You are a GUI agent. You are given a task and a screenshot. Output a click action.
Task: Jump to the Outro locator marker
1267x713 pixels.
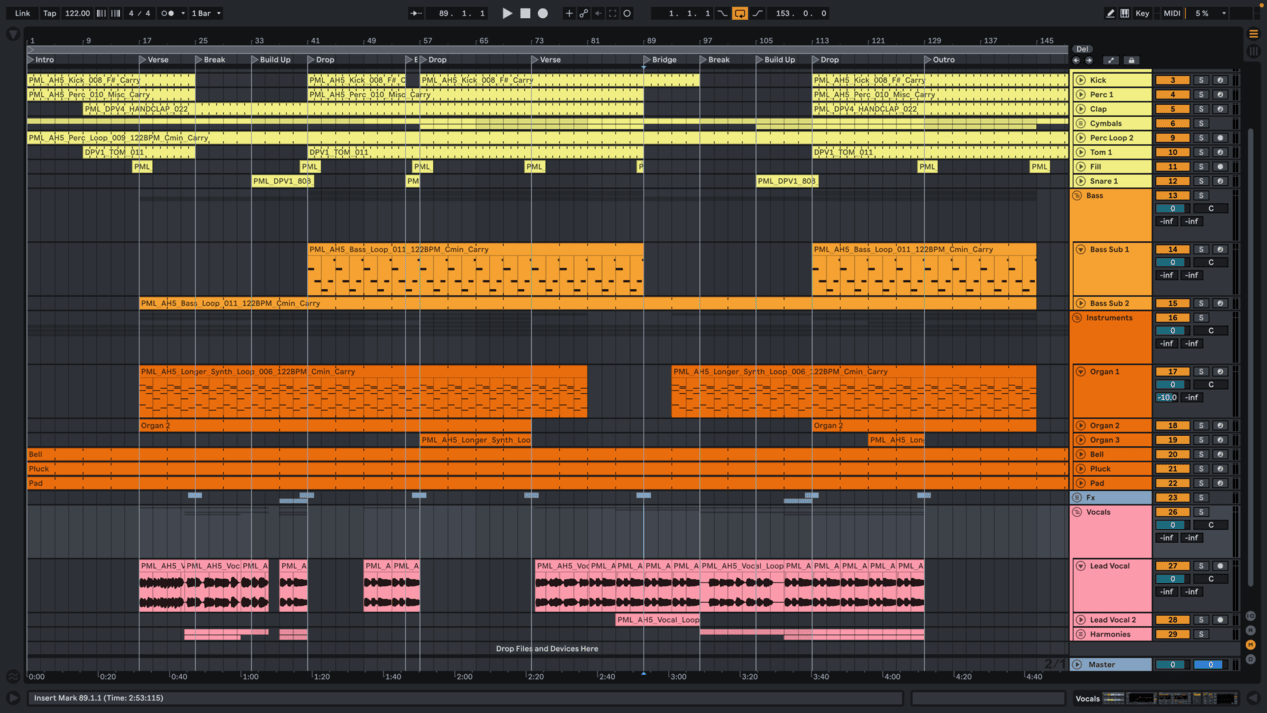(x=928, y=60)
